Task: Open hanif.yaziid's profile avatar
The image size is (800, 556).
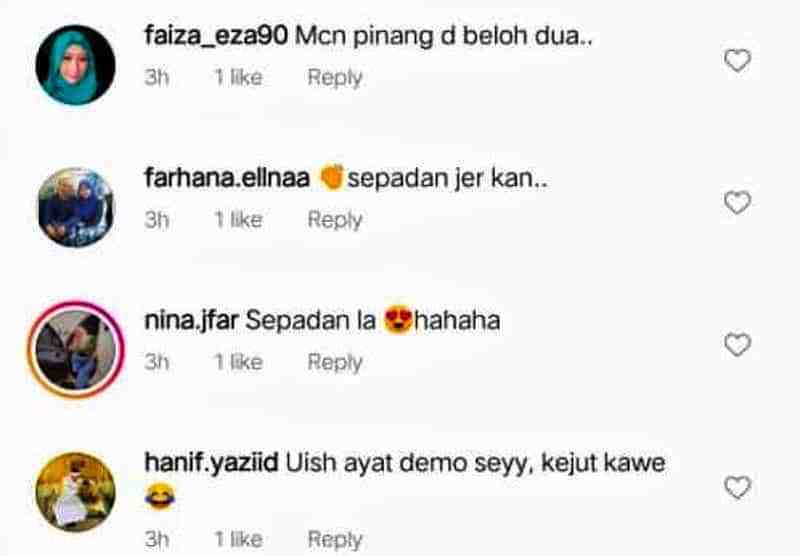Action: pos(76,492)
